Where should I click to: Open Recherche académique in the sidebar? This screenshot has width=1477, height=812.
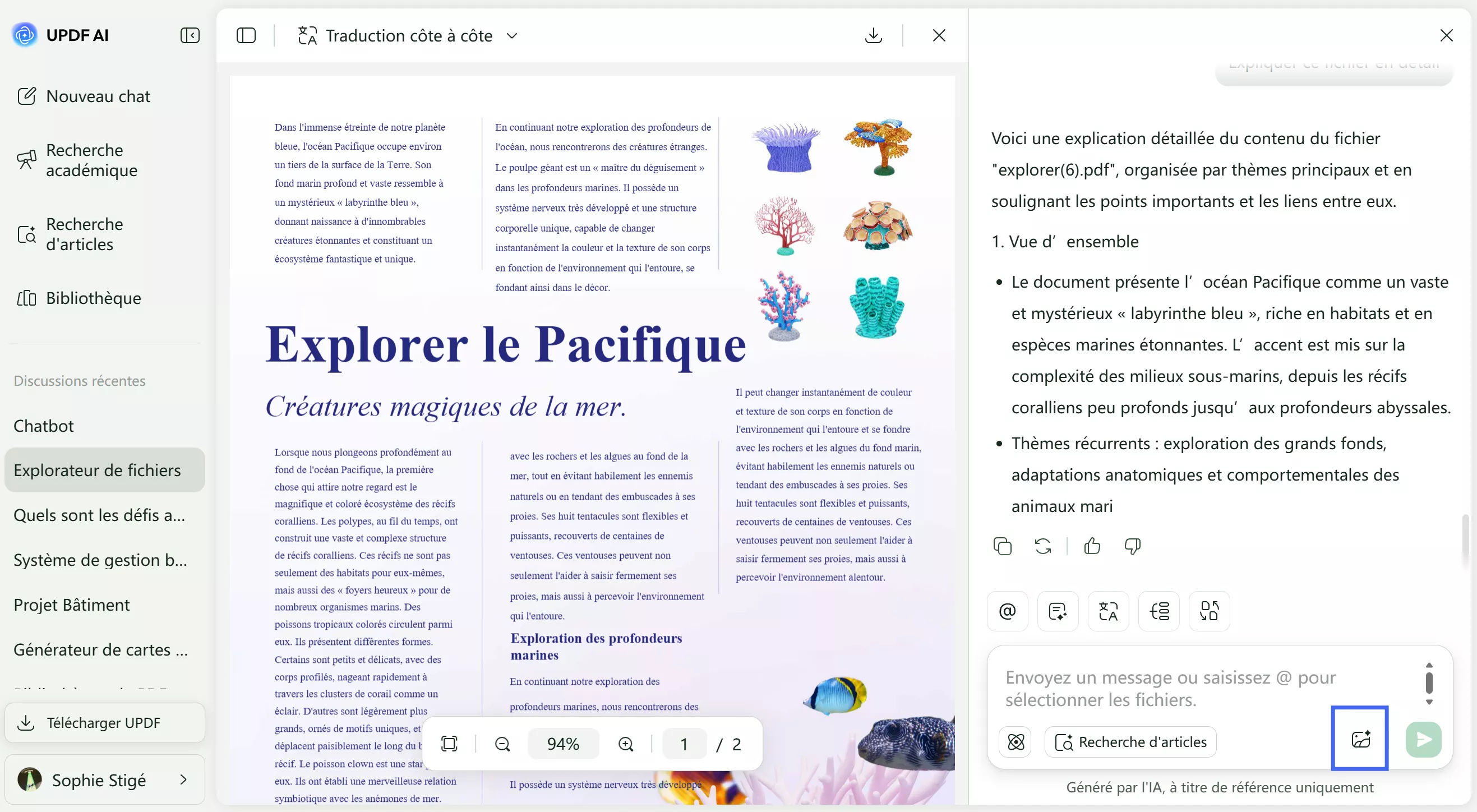coord(92,160)
